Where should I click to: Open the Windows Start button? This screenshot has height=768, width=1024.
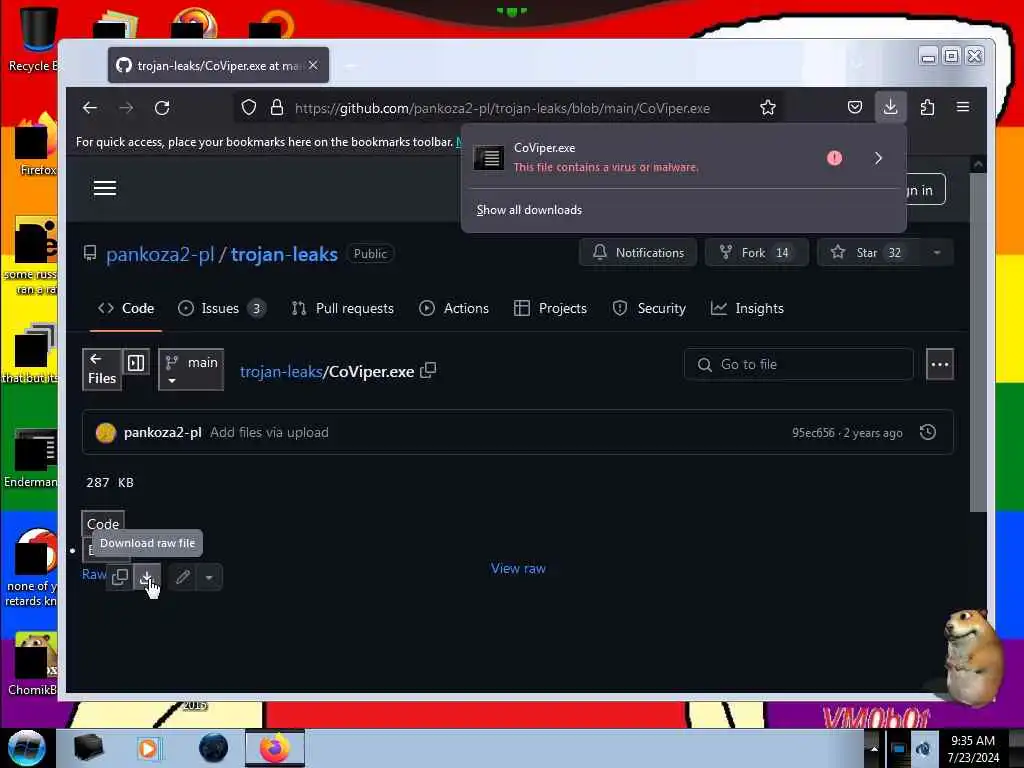pos(26,748)
